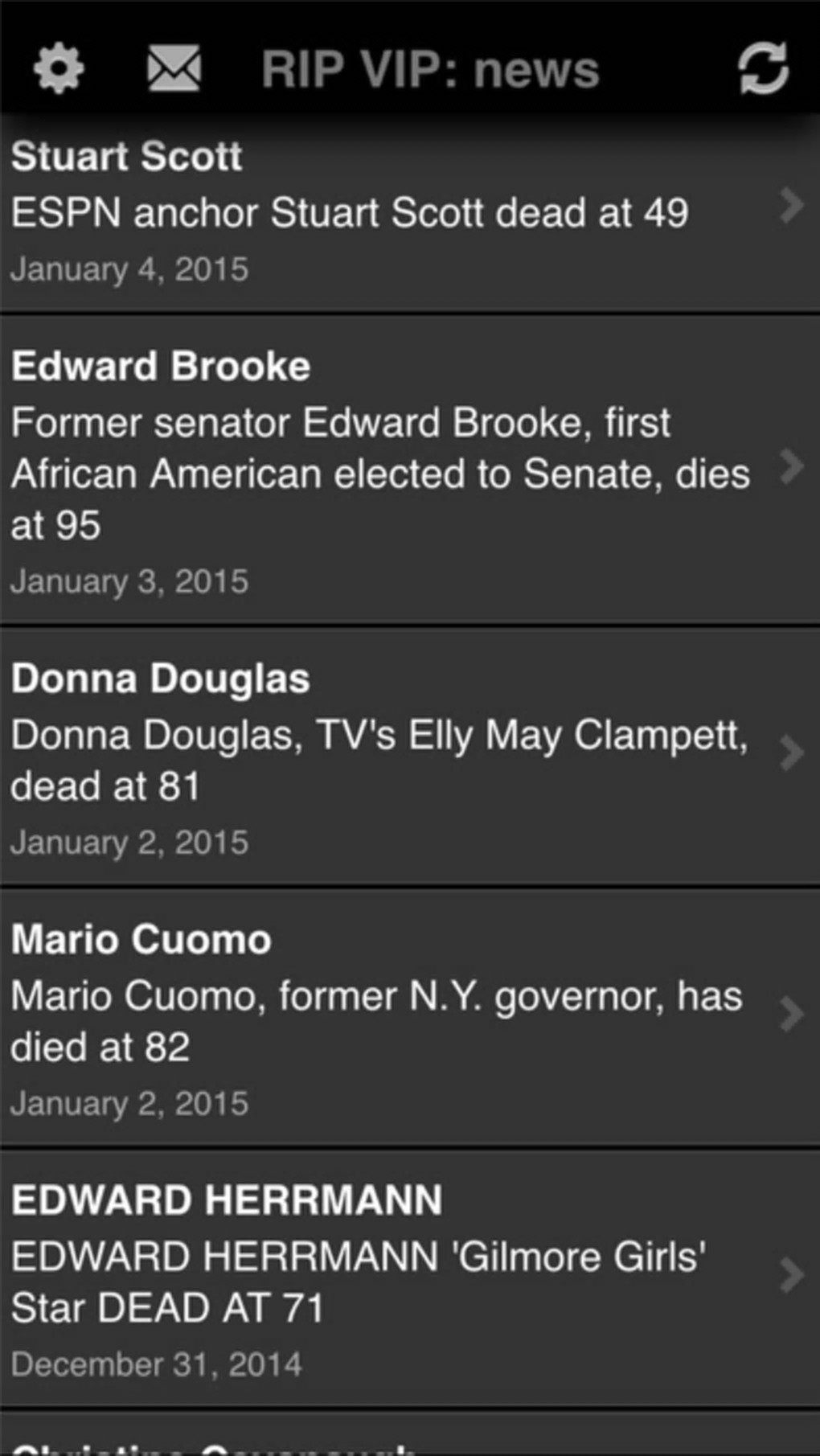Choose the Mario Cuomo name heading
Viewport: 820px width, 1456px height.
coord(141,939)
